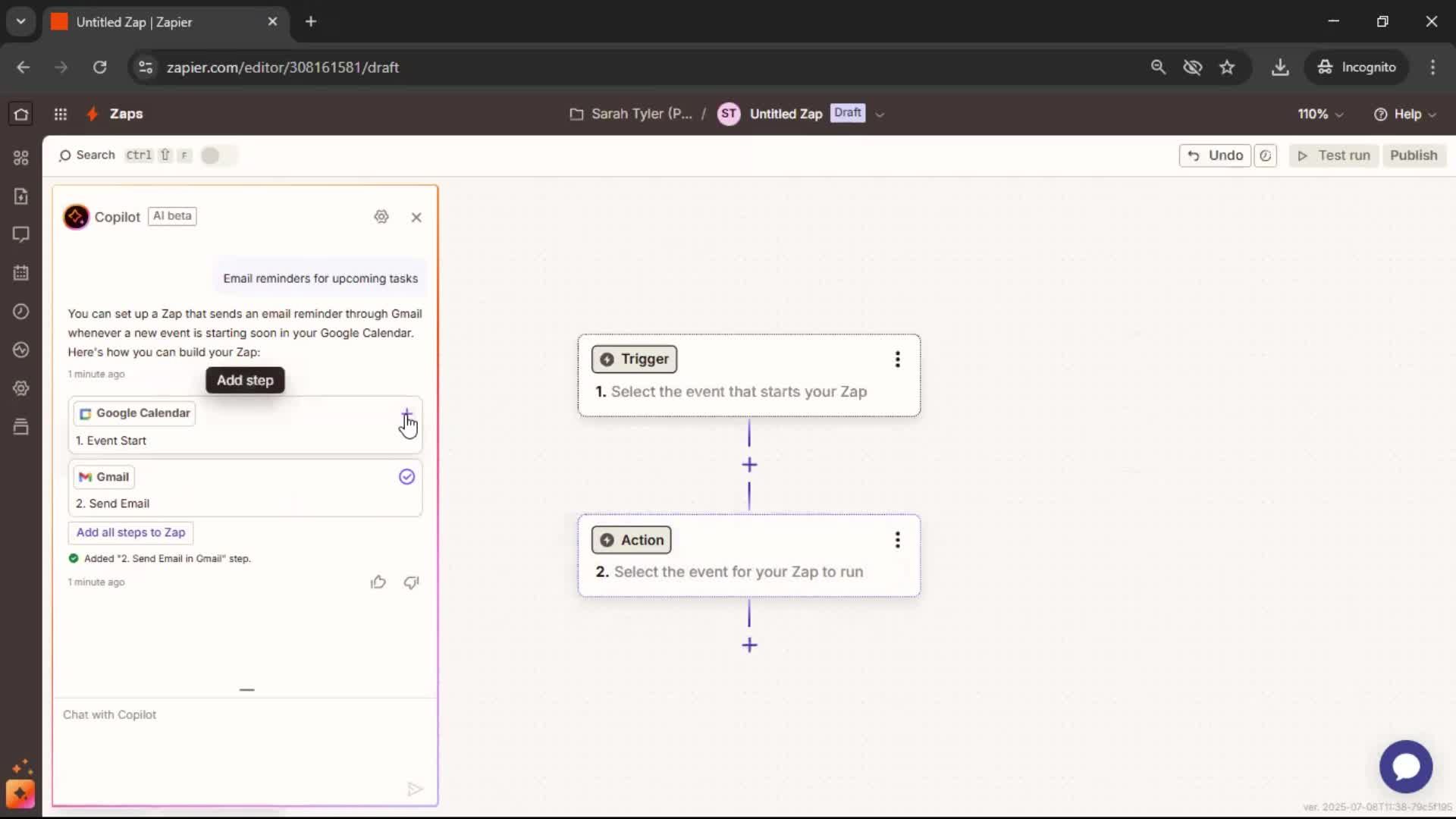Go back in browser history
Image resolution: width=1456 pixels, height=819 pixels.
coord(24,67)
